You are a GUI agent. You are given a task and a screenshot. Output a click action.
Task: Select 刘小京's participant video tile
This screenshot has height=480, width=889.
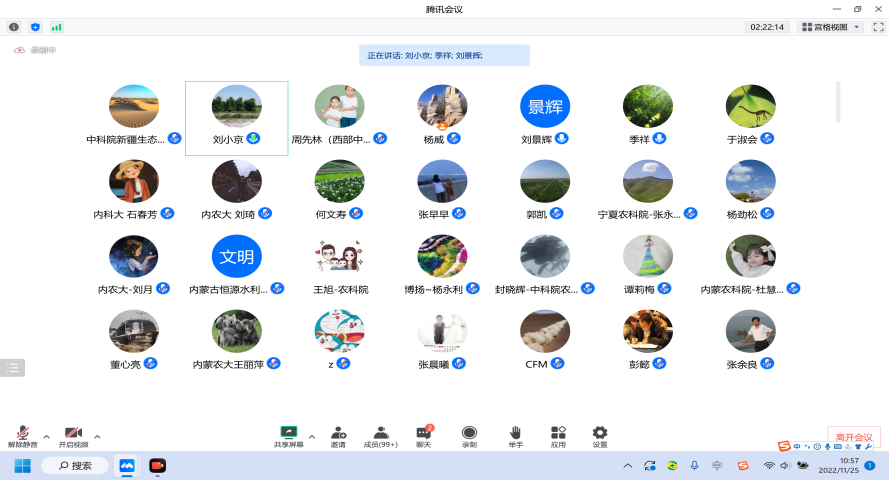point(237,117)
